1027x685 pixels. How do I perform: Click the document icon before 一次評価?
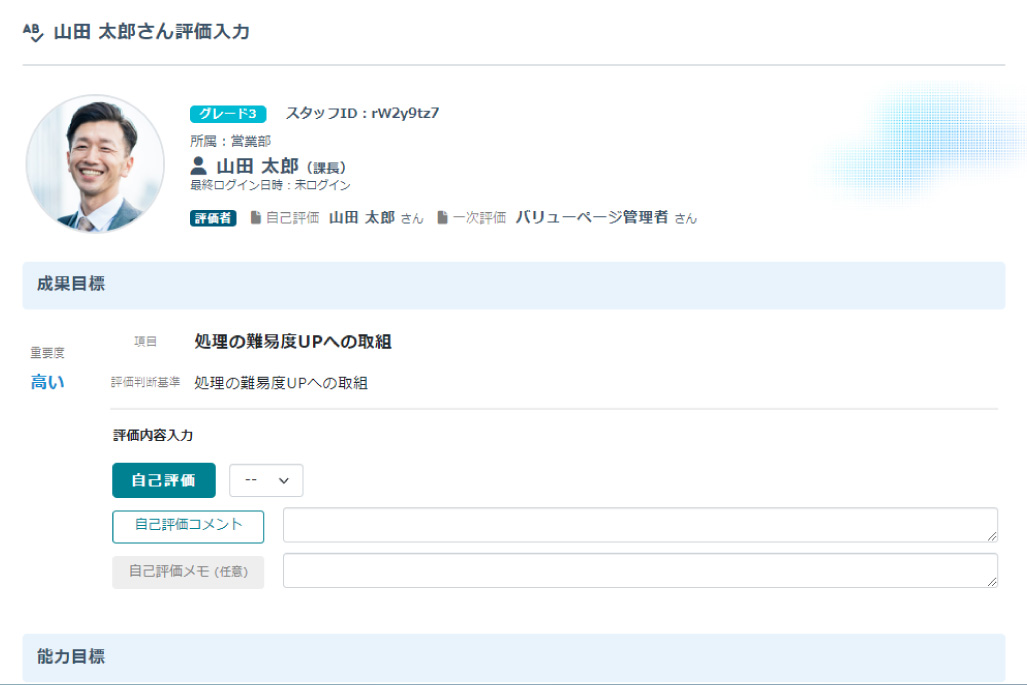[x=443, y=217]
